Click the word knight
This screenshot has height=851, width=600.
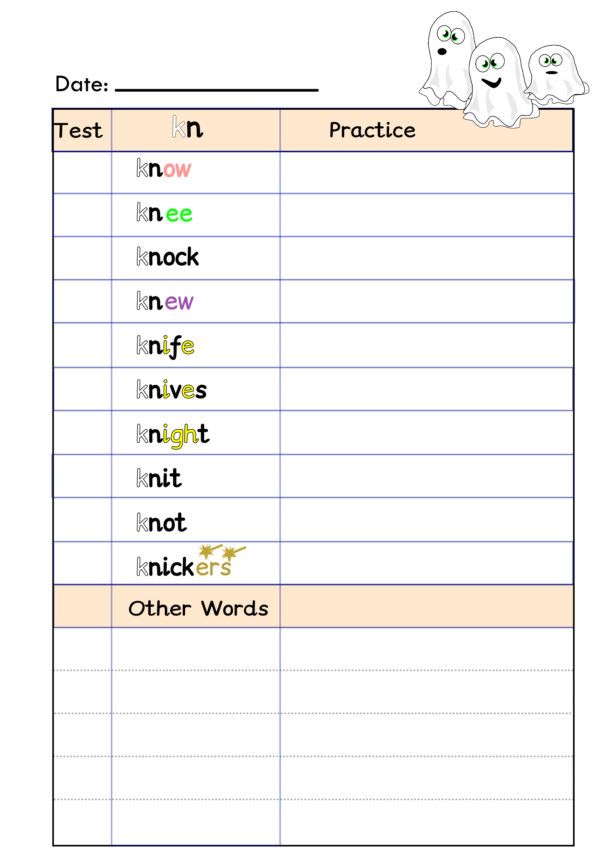(173, 435)
